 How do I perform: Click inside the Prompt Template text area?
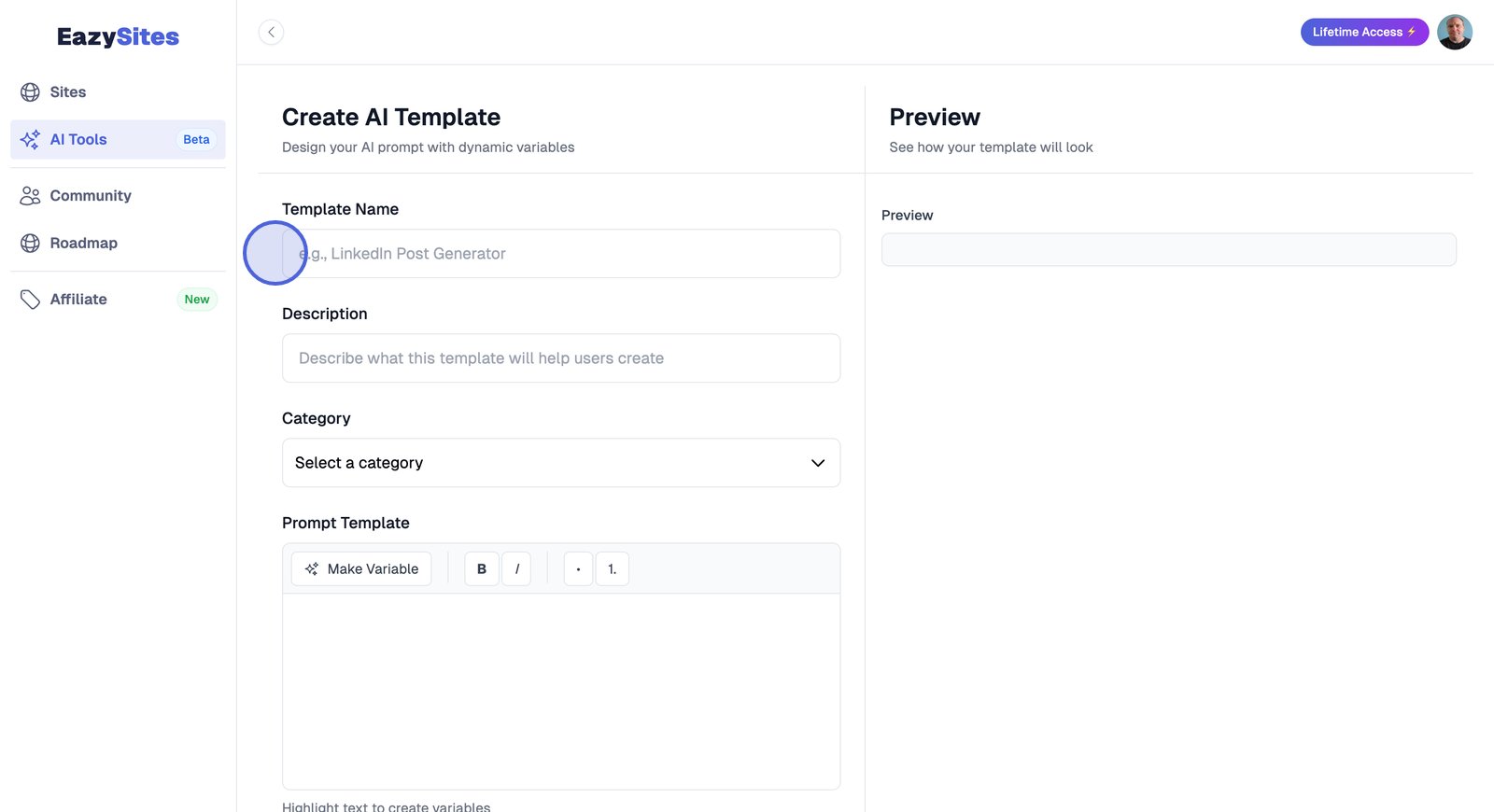[x=560, y=691]
